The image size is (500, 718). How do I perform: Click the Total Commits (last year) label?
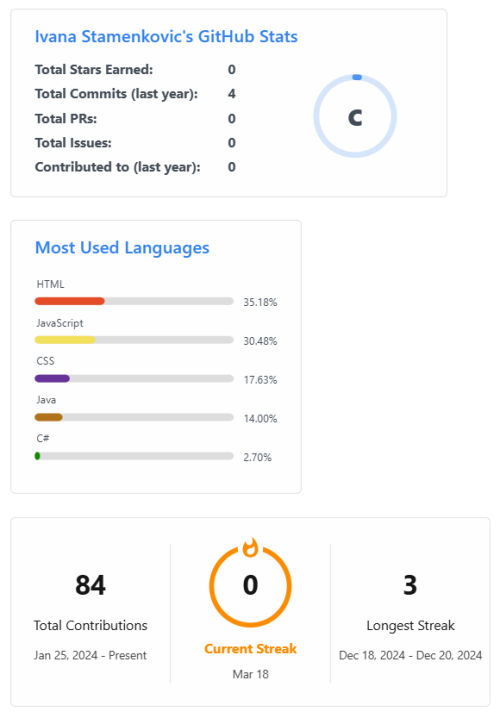(x=116, y=94)
